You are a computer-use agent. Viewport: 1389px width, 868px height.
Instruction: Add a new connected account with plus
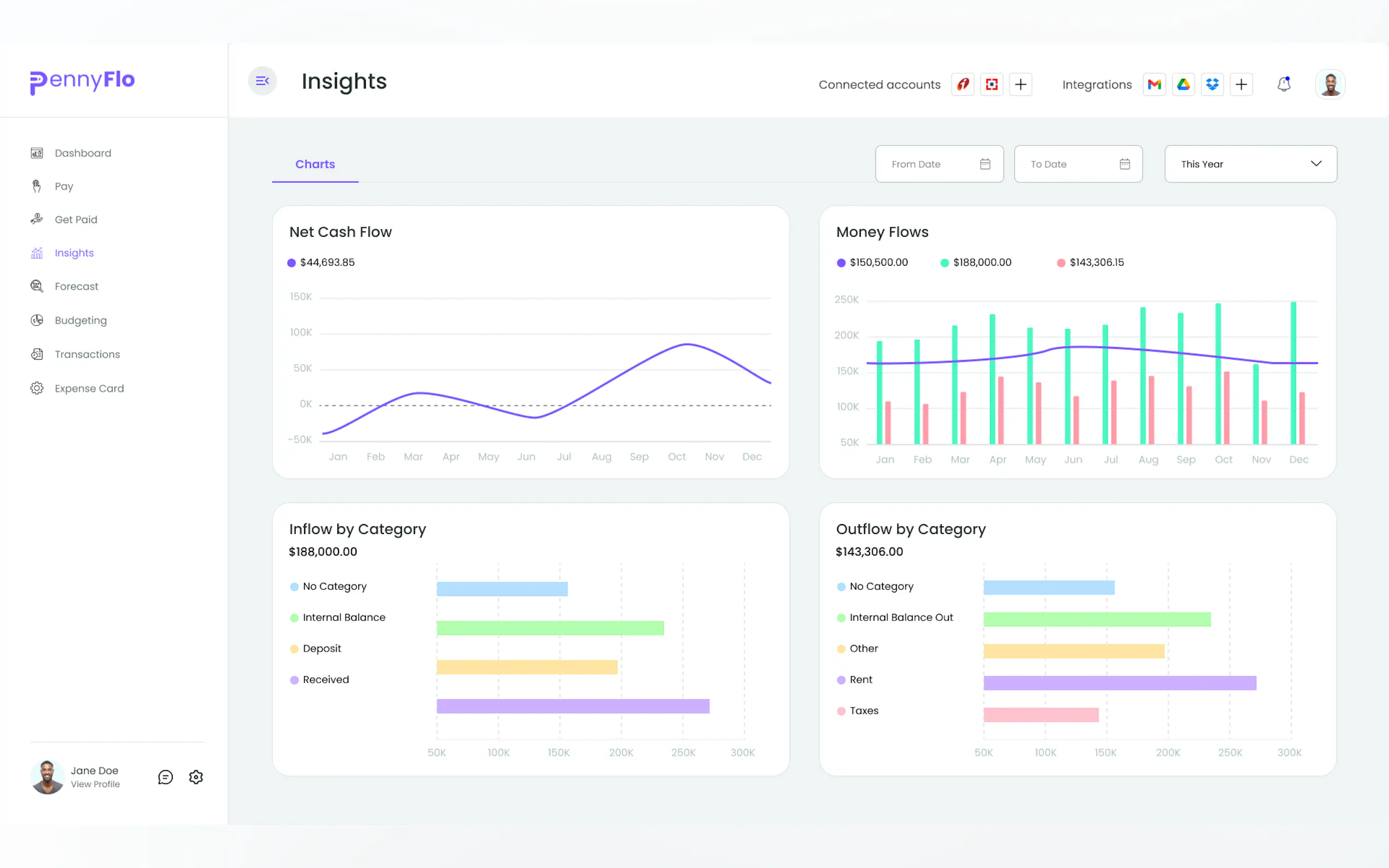pyautogui.click(x=1020, y=84)
